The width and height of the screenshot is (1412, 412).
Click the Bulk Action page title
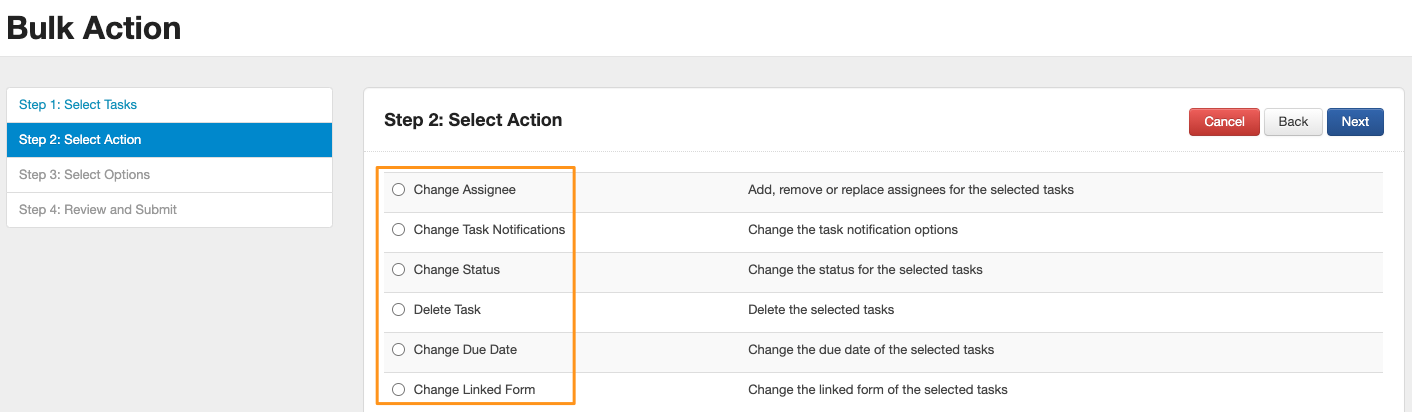tap(94, 28)
